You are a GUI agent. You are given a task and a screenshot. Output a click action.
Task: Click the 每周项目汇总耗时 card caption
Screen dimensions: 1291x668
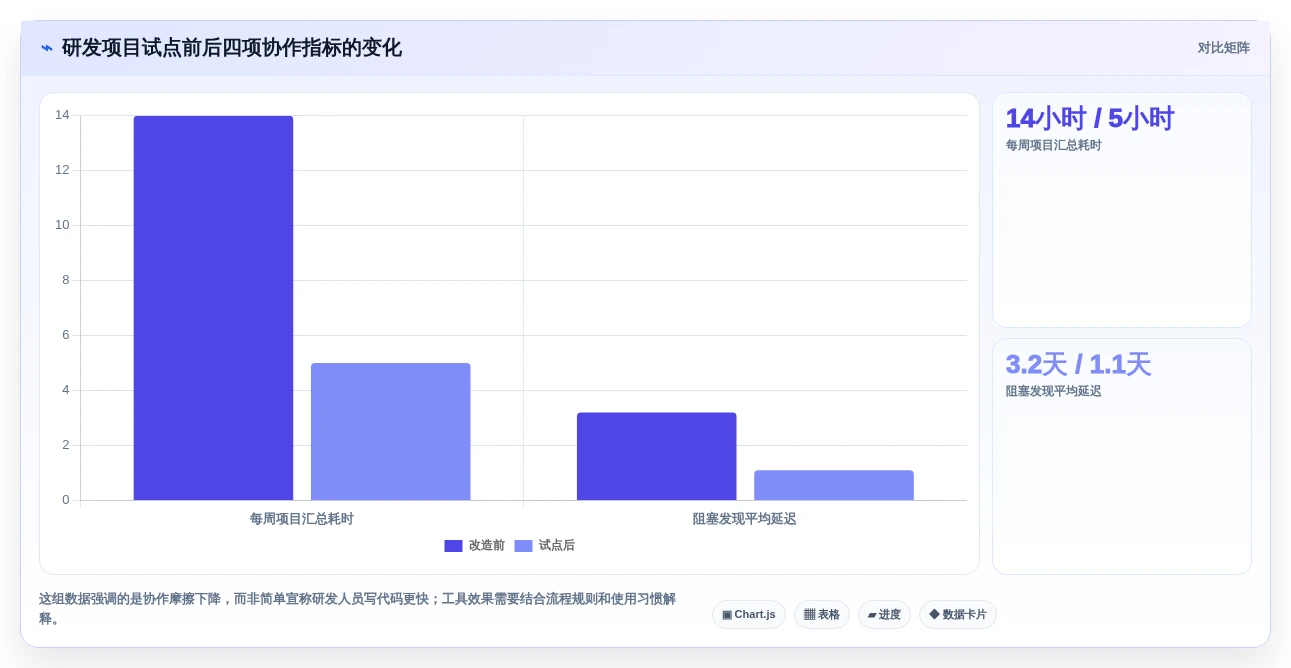pos(1054,145)
